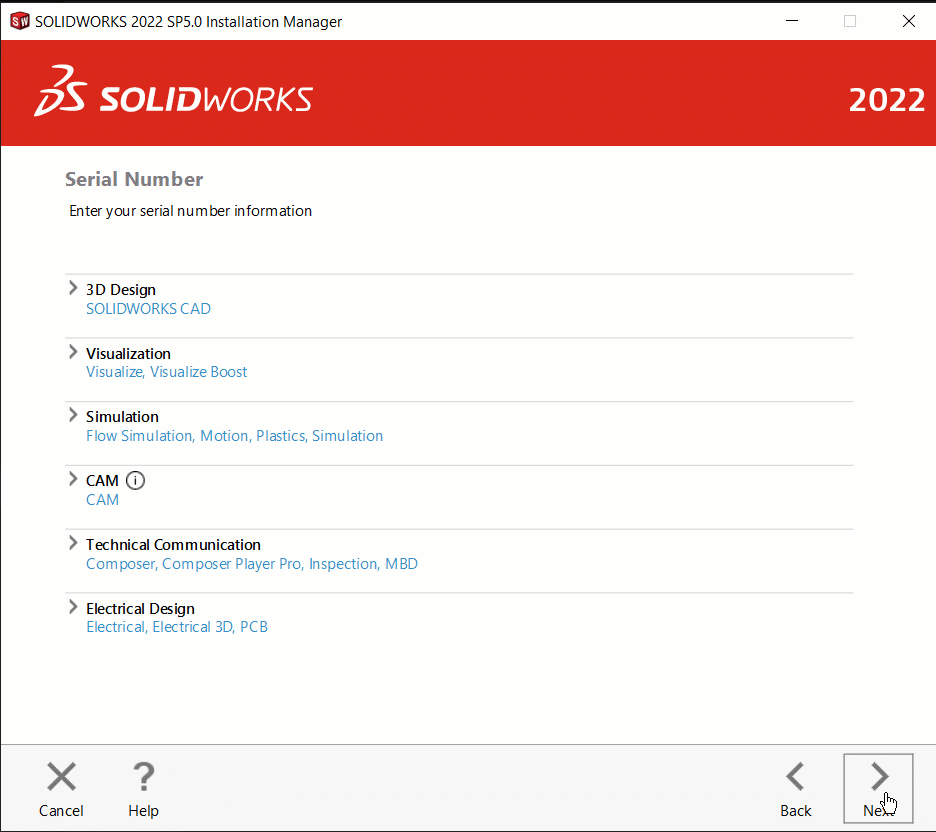Click the SOLIDWORKS title bar app icon

pos(20,21)
